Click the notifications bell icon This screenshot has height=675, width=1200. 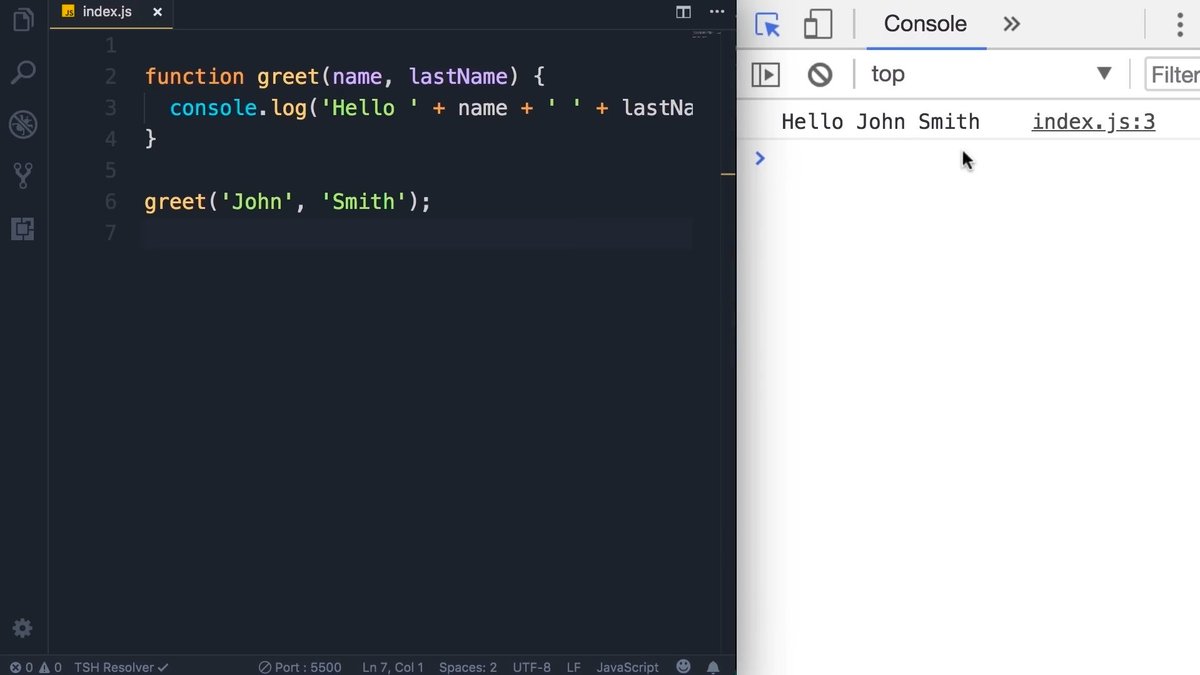tap(713, 666)
